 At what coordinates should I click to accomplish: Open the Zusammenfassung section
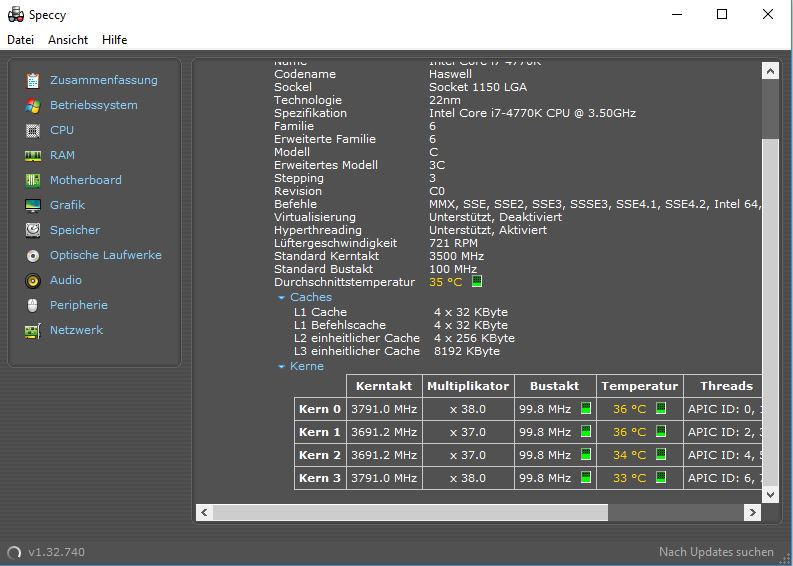click(104, 80)
